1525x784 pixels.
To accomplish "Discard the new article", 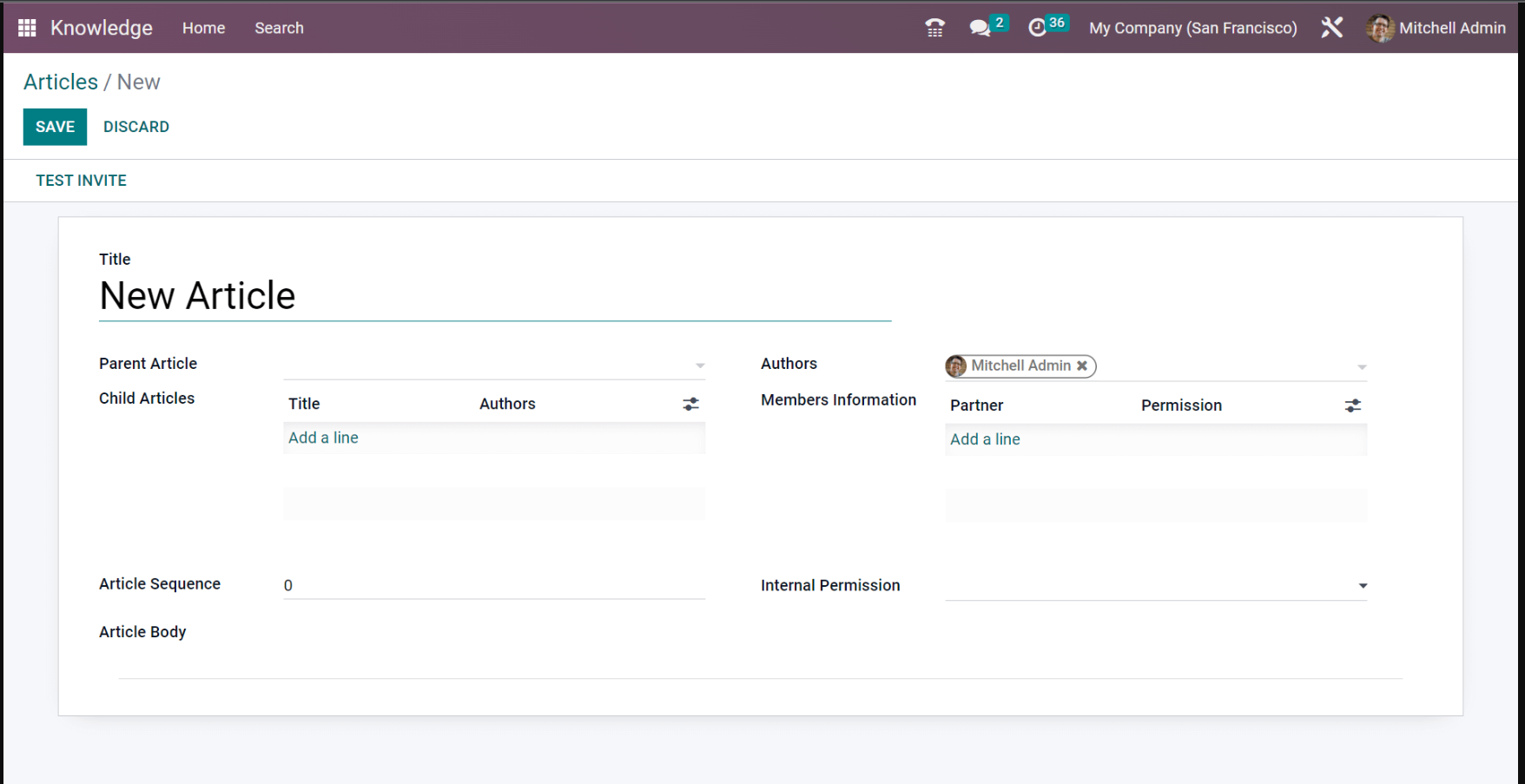I will pyautogui.click(x=136, y=127).
